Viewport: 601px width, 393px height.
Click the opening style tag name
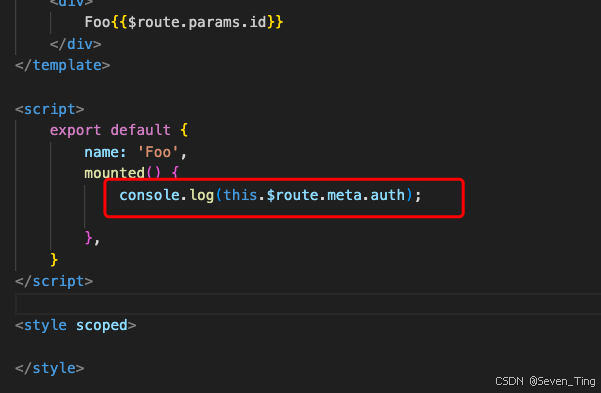(x=45, y=325)
